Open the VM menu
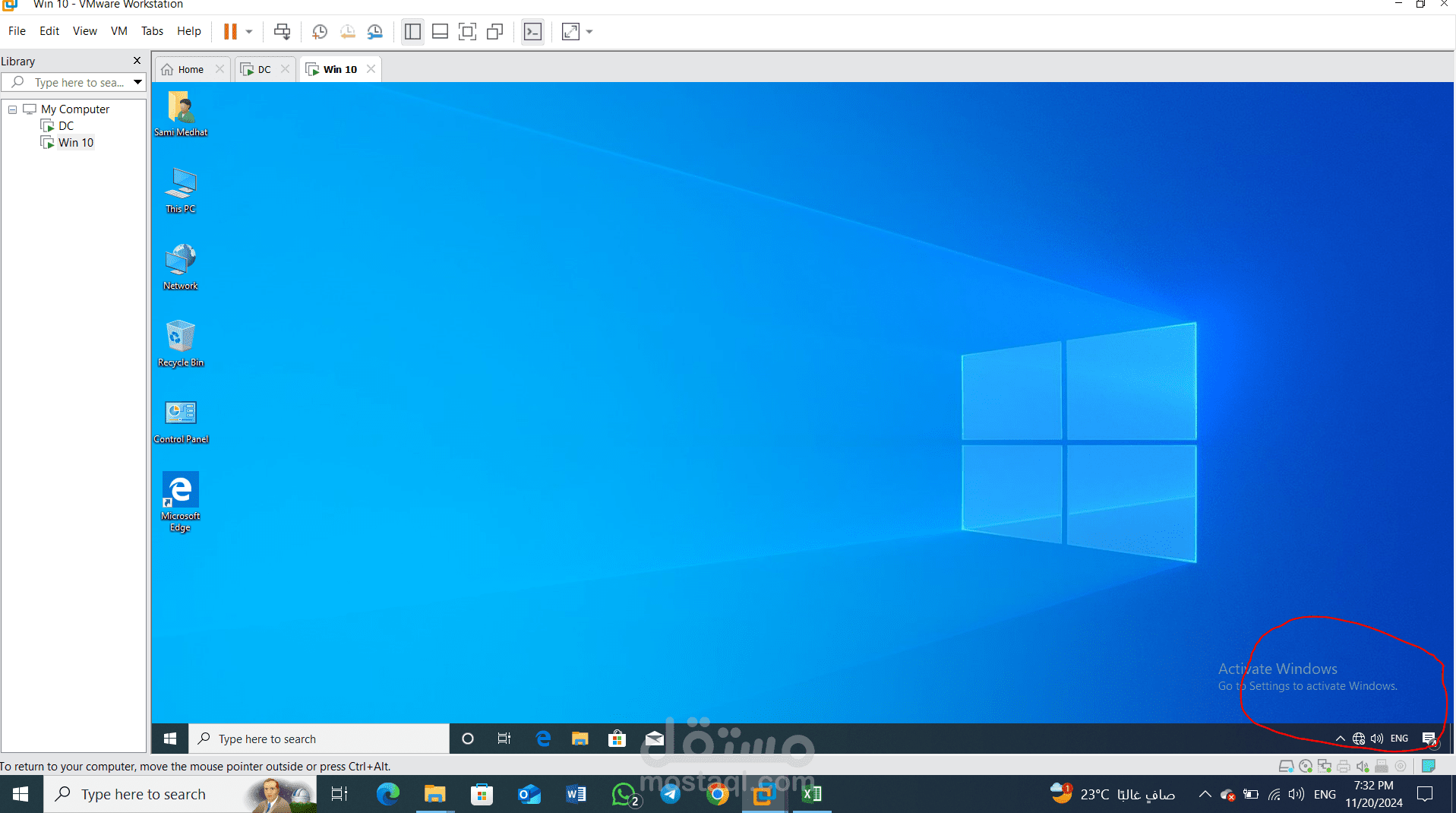1456x813 pixels. point(118,31)
